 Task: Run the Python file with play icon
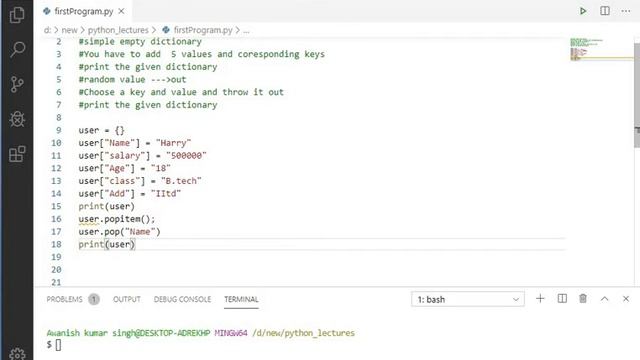[x=583, y=11]
